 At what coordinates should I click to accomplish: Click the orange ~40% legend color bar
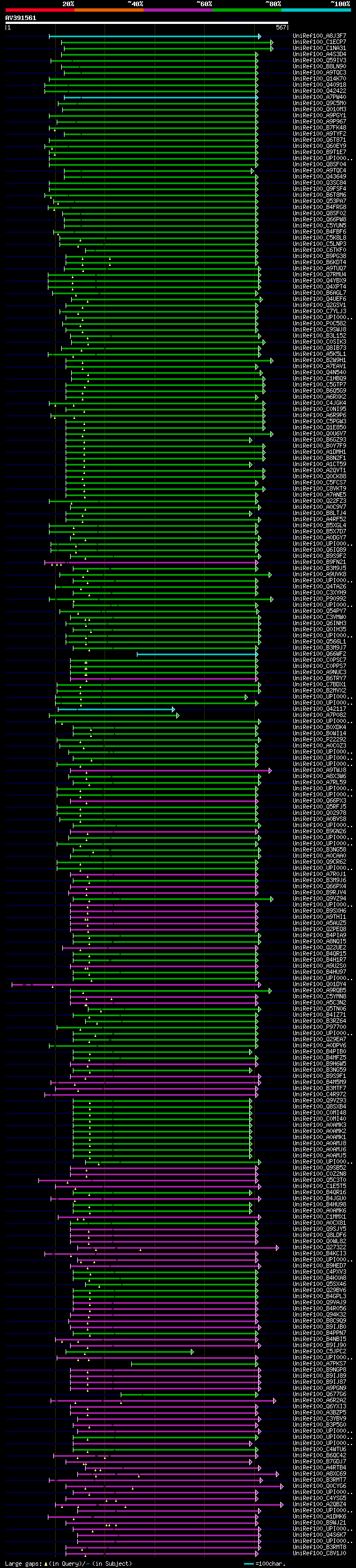coord(109,10)
